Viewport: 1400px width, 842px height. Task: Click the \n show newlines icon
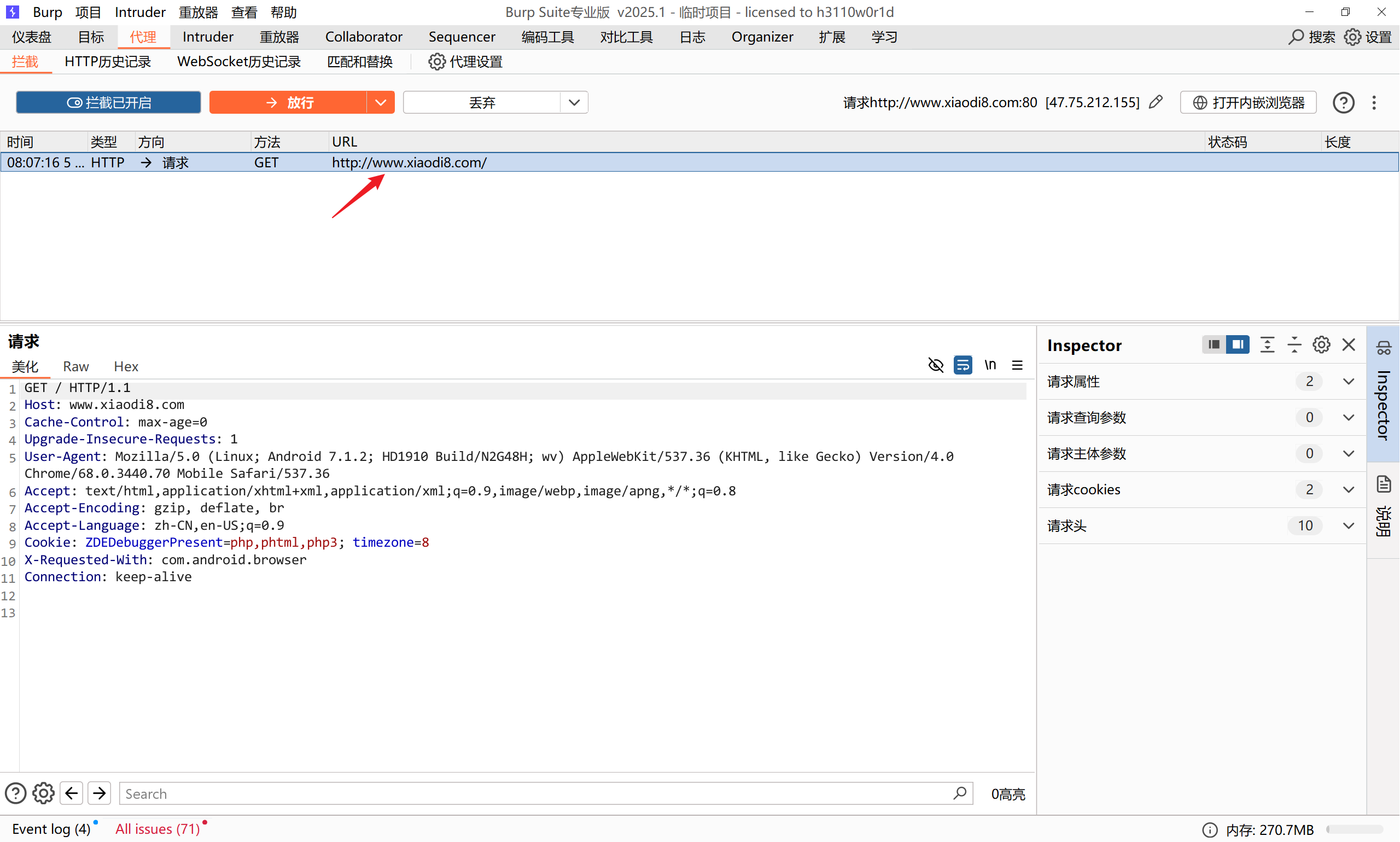990,365
